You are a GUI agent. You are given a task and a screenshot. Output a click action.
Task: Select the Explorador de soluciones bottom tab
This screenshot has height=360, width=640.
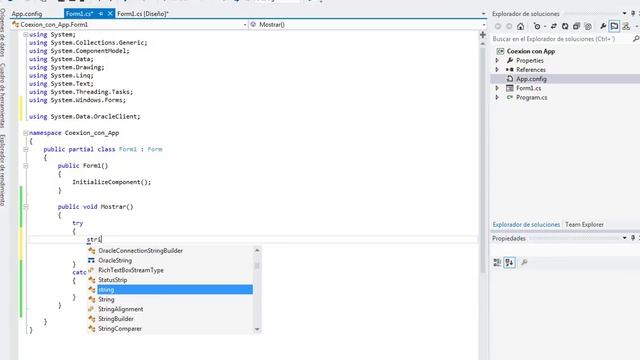(x=526, y=224)
